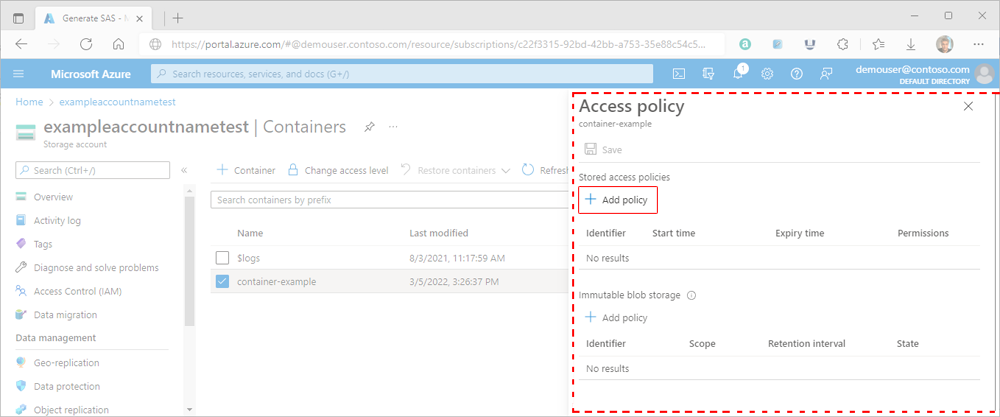Open Data protection in the left menu
The image size is (1000, 417).
tap(67, 386)
